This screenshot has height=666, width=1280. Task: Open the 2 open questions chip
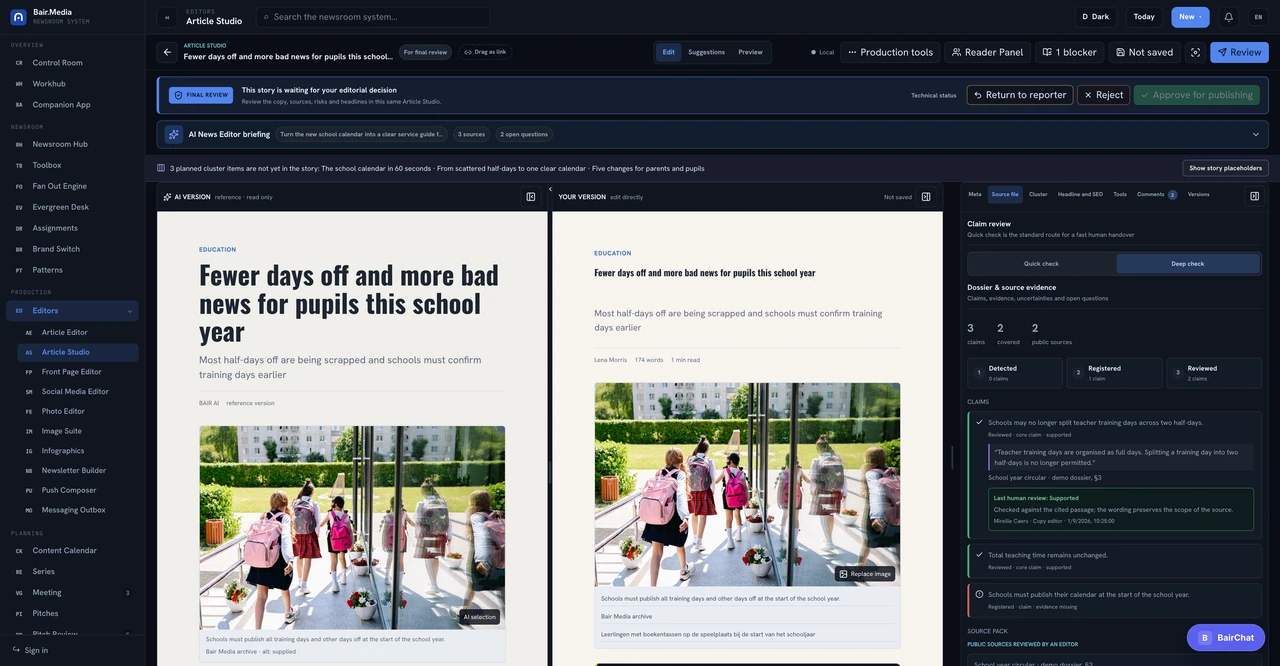(x=524, y=134)
